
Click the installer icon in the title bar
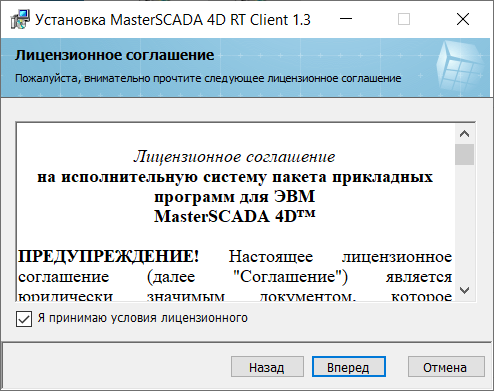[x=20, y=20]
